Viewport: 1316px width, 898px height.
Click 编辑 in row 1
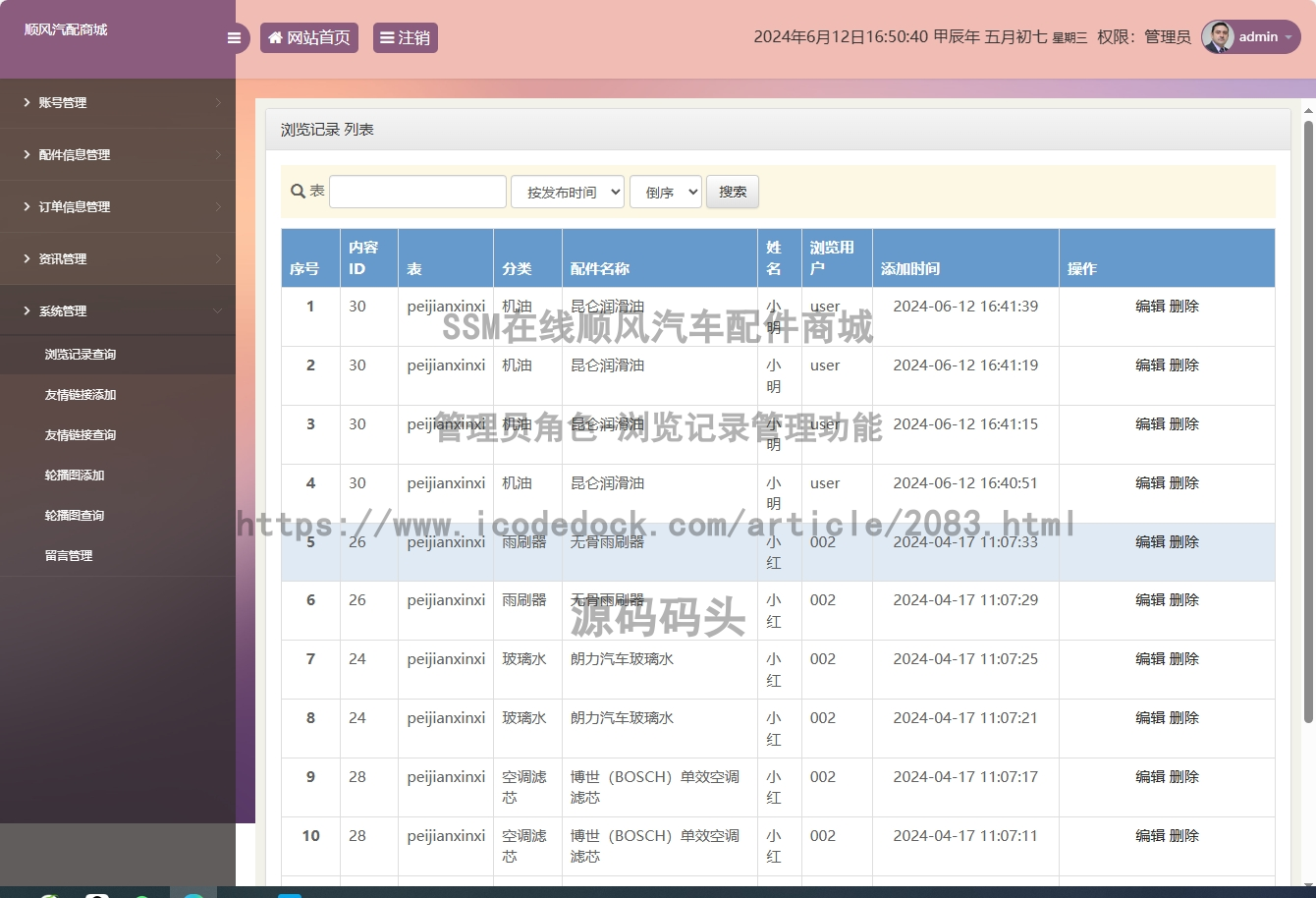click(x=1150, y=307)
